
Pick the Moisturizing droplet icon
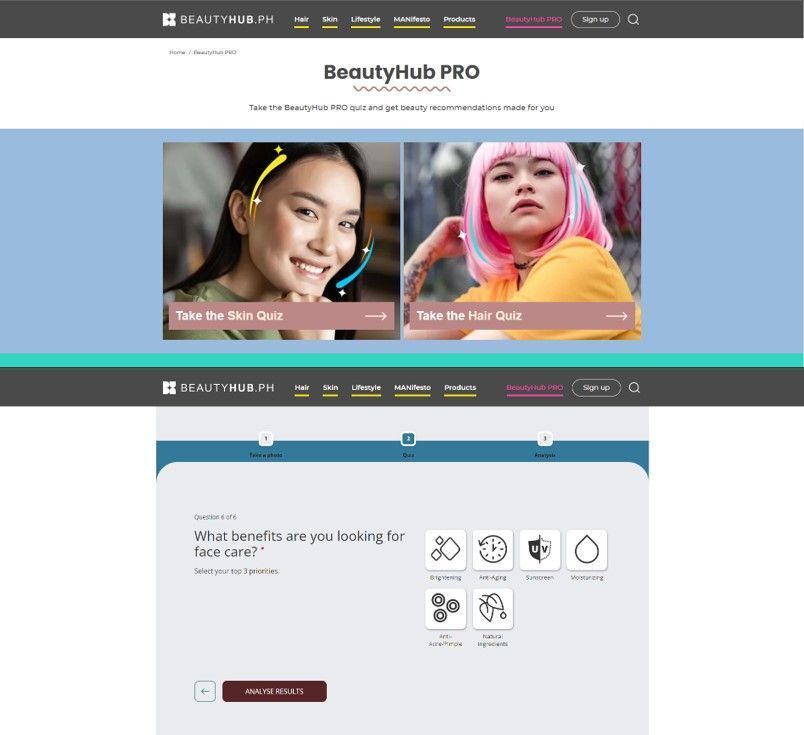point(586,549)
